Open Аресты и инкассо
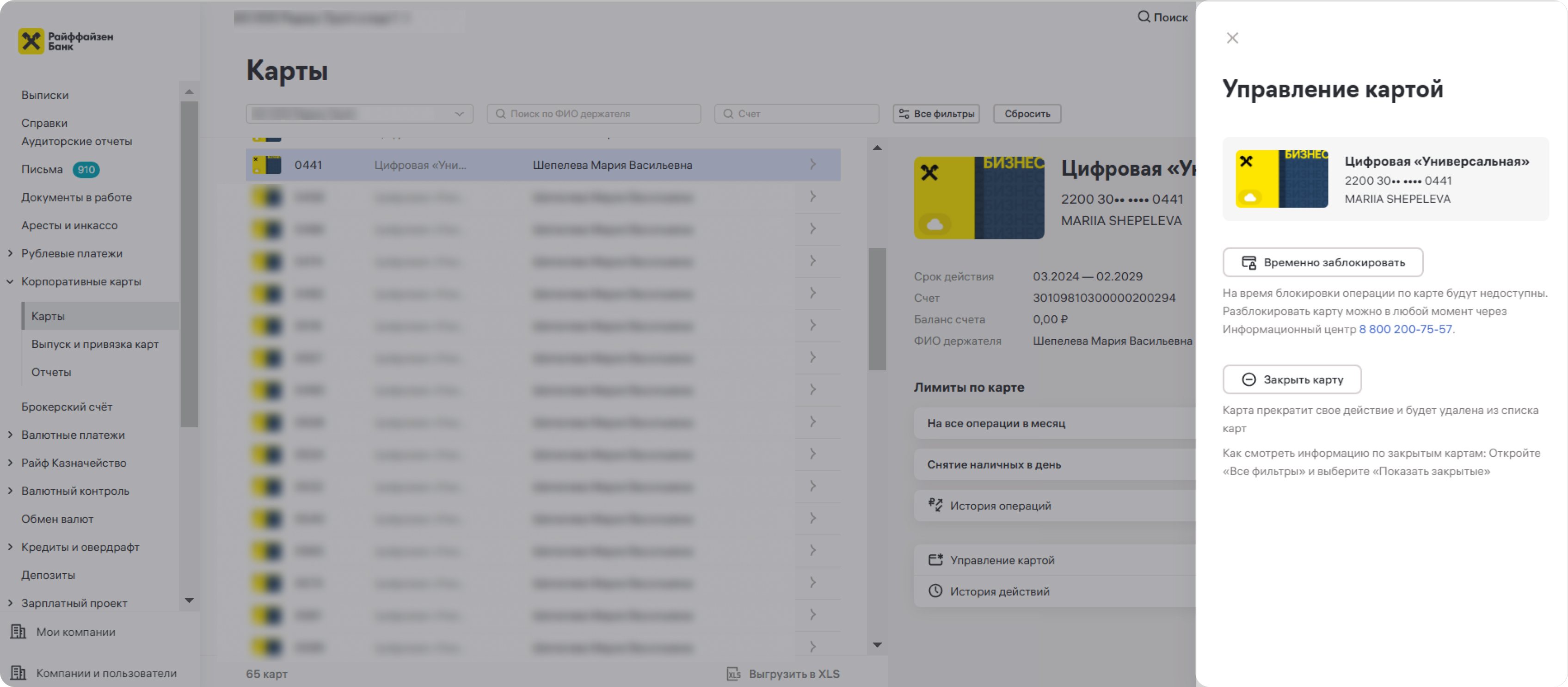Screen dimensions: 1568x687 tap(69, 225)
